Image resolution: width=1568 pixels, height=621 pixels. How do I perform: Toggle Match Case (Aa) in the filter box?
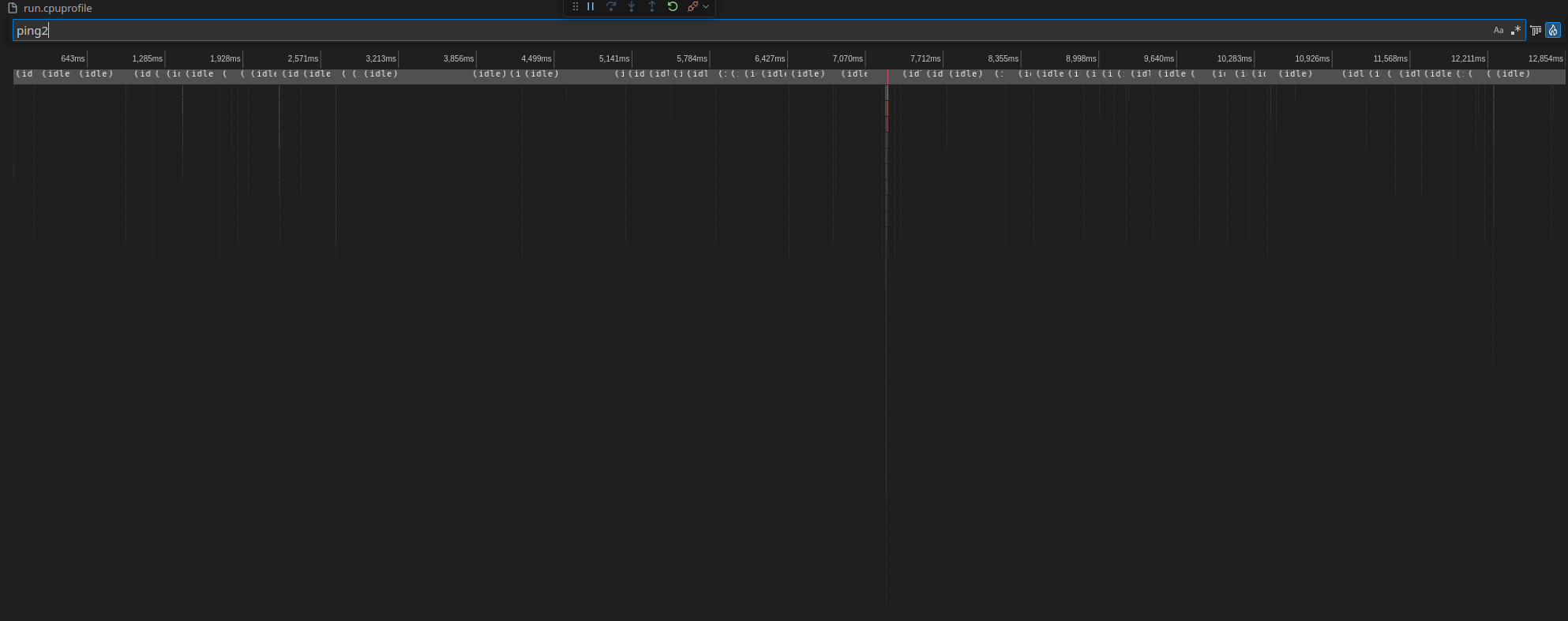(x=1499, y=30)
